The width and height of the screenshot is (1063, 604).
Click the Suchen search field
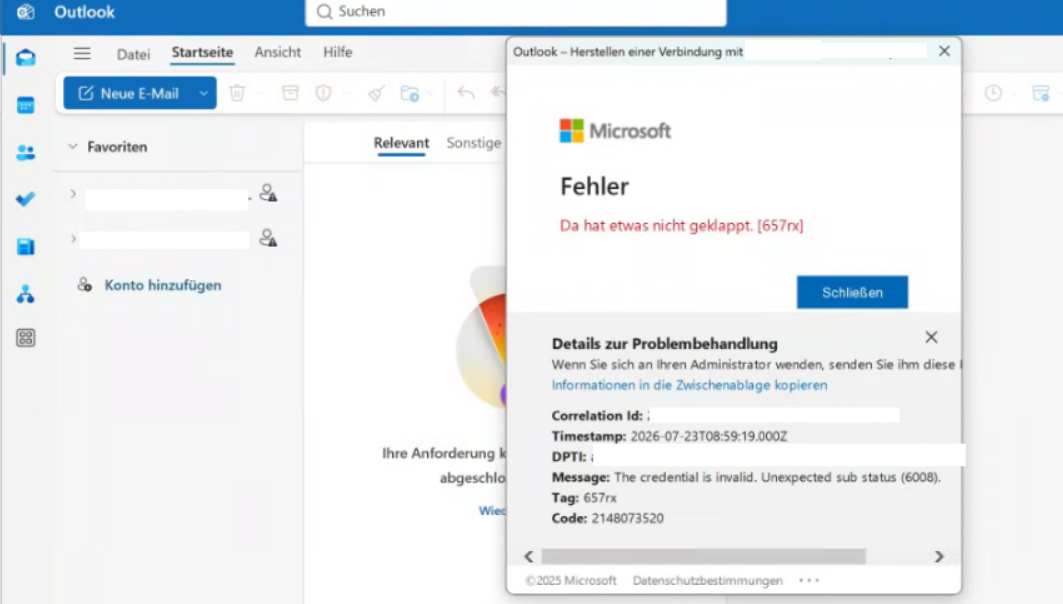(515, 12)
